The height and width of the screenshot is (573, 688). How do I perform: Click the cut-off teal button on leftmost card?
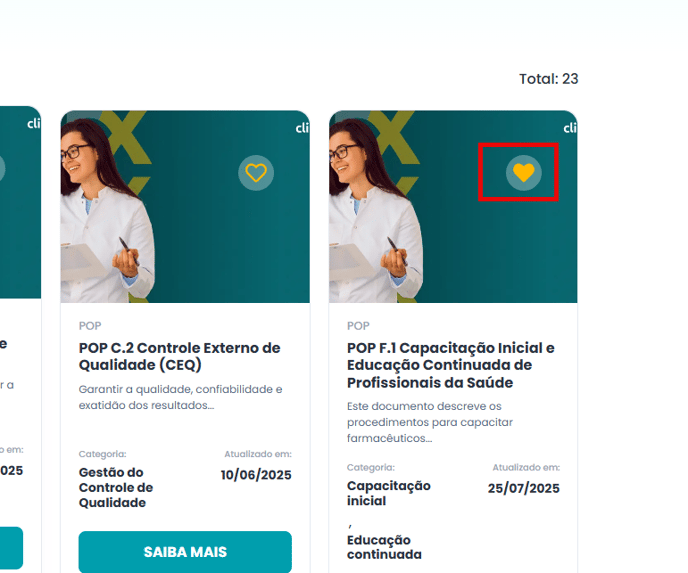pos(11,548)
